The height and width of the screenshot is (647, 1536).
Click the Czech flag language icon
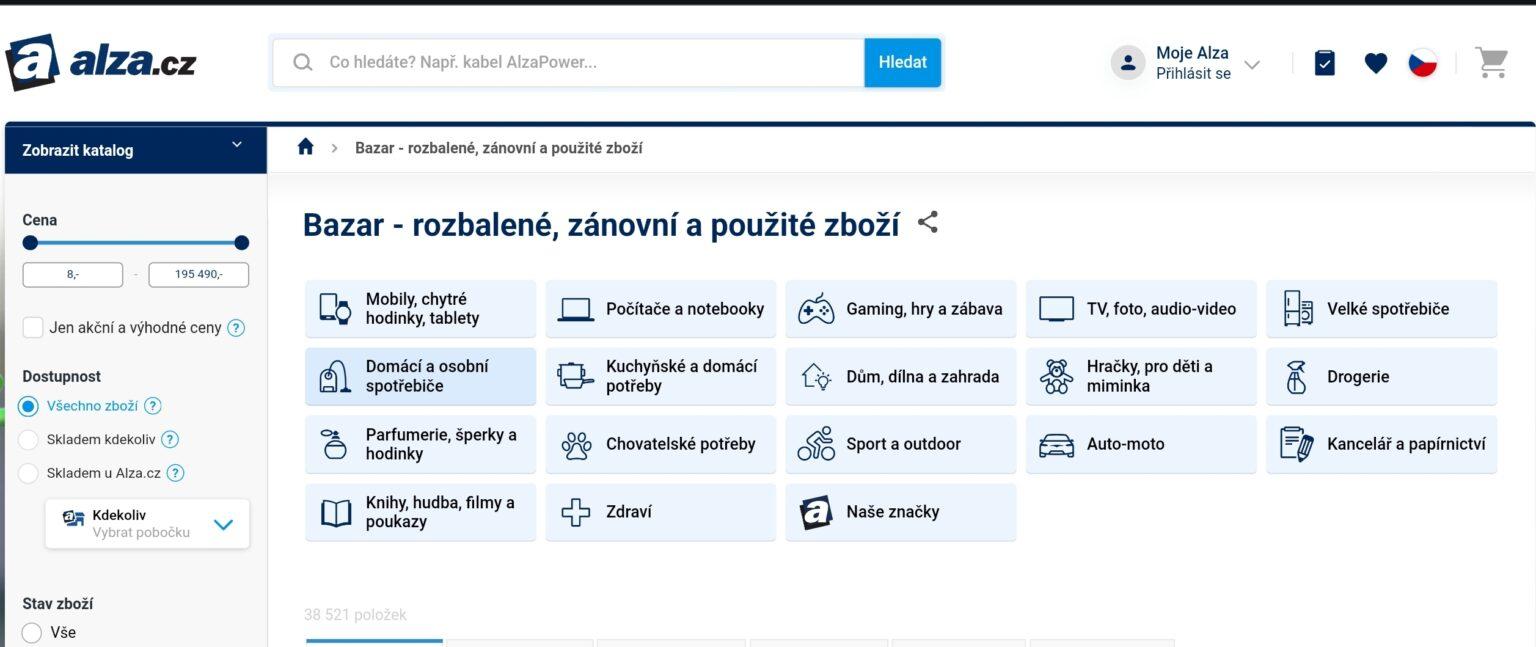pyautogui.click(x=1423, y=62)
